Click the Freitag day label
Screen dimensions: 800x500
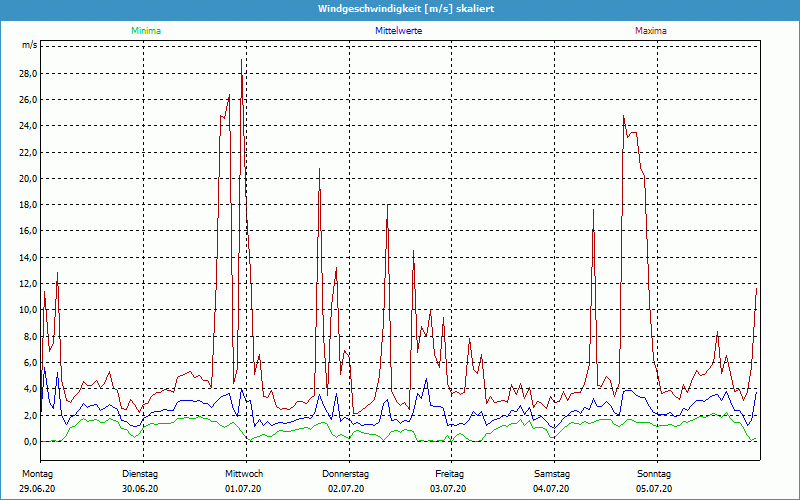pos(449,474)
